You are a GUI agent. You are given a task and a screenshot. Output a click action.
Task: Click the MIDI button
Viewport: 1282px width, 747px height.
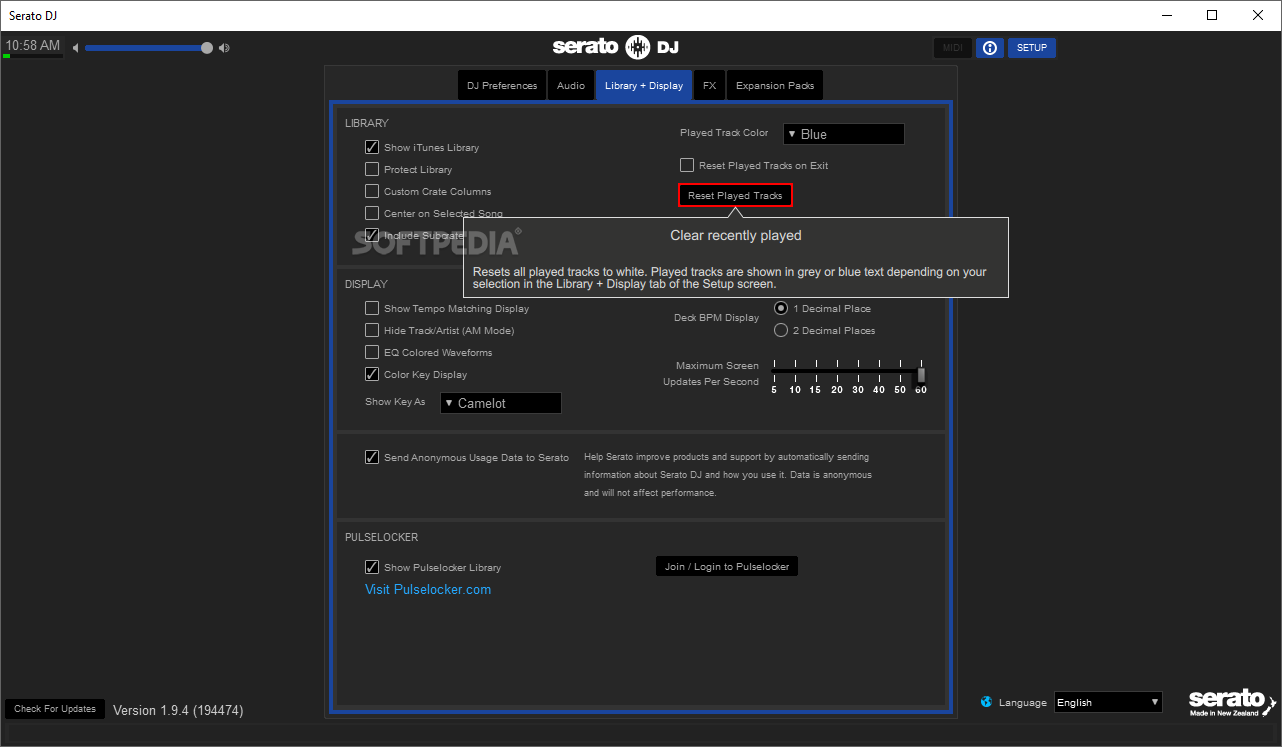coord(952,48)
